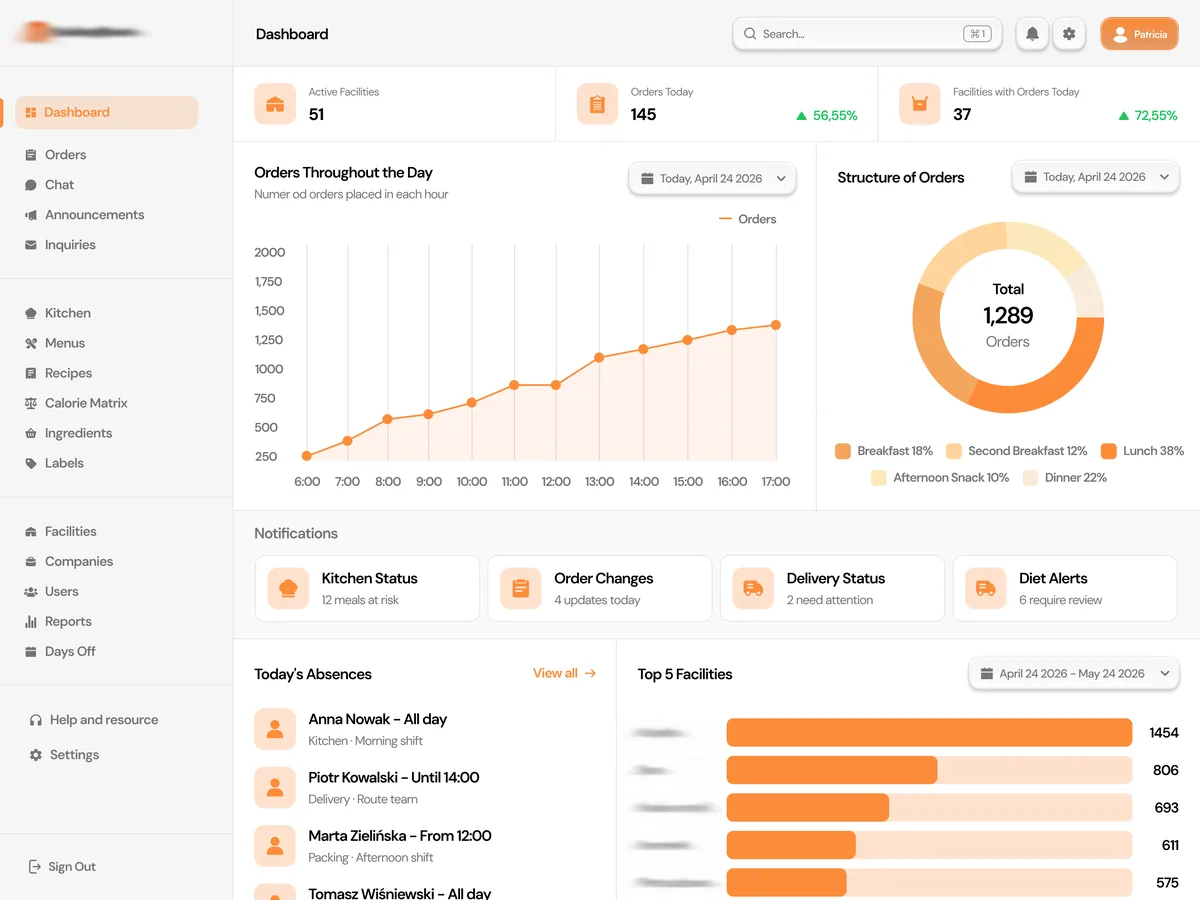1200x900 pixels.
Task: Click the Kitchen Status chef hat icon
Action: click(289, 589)
